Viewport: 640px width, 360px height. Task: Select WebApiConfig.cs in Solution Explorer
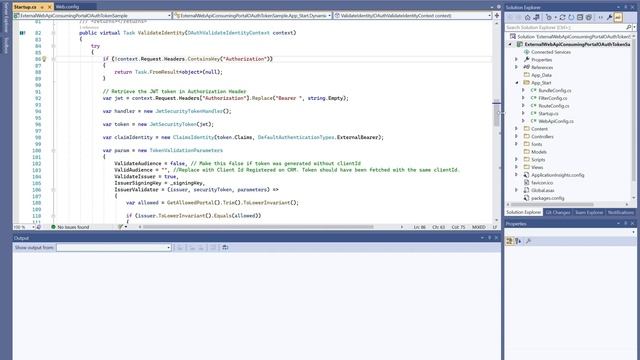point(556,121)
